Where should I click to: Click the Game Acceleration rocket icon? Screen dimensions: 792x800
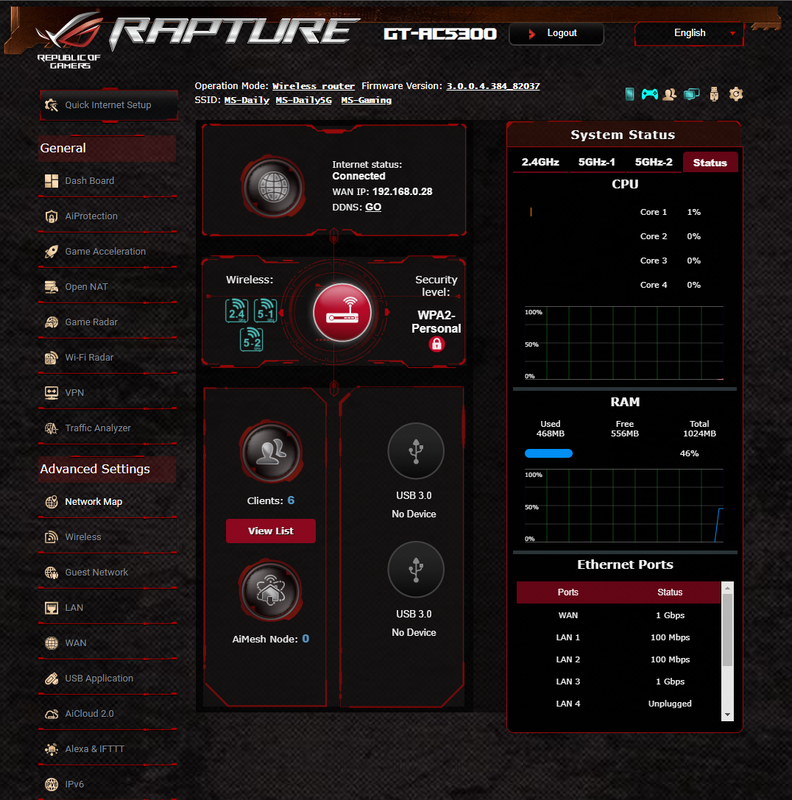[x=52, y=252]
